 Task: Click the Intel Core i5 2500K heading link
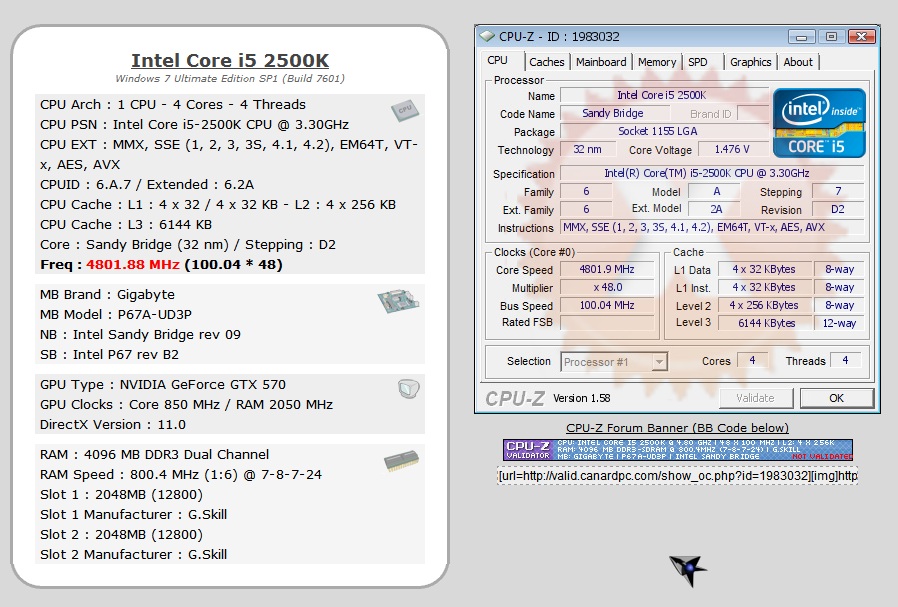[x=230, y=60]
